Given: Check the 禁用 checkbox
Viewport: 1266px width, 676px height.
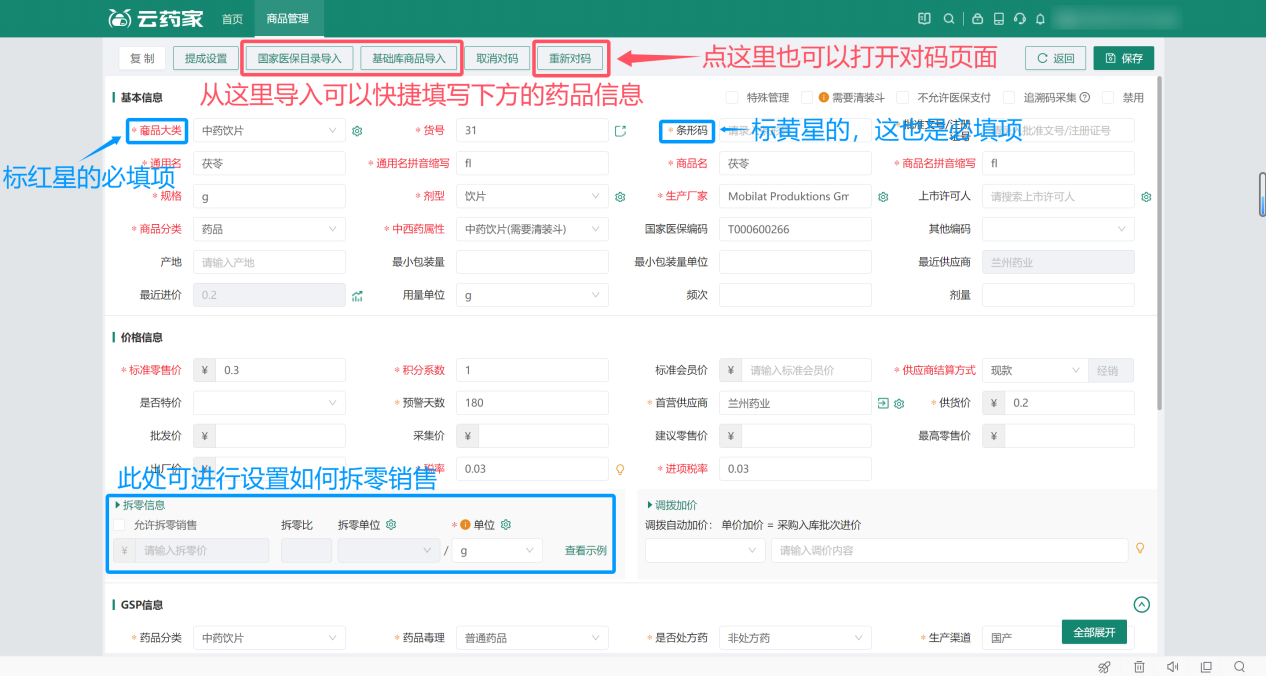Looking at the screenshot, I should tap(1108, 98).
